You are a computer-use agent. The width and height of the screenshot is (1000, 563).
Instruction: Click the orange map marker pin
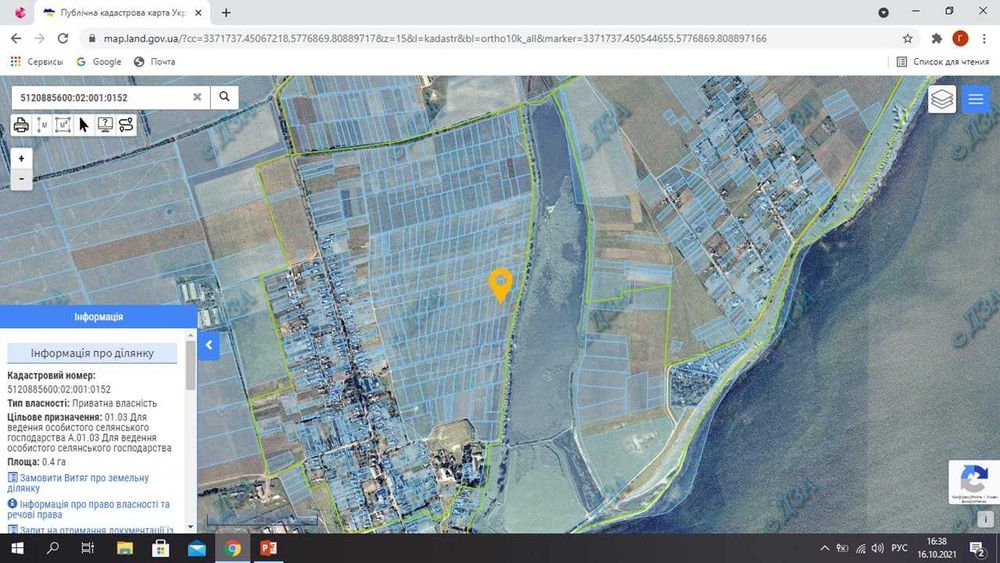[501, 285]
